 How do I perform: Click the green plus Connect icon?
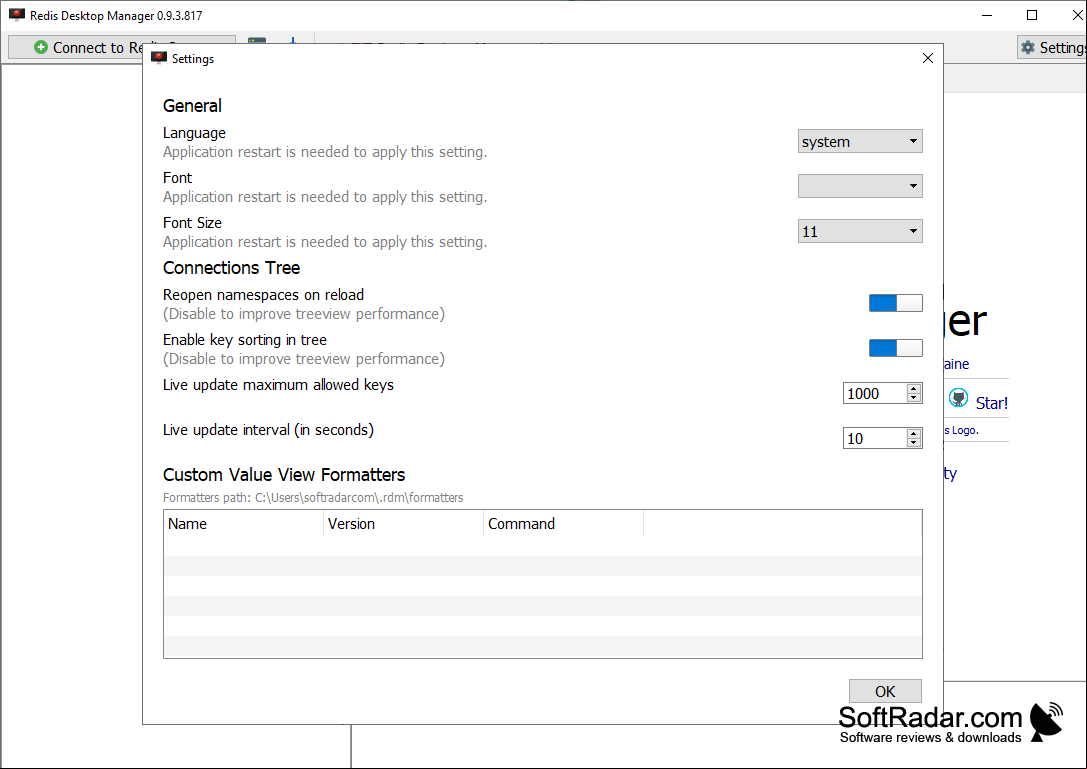coord(41,47)
